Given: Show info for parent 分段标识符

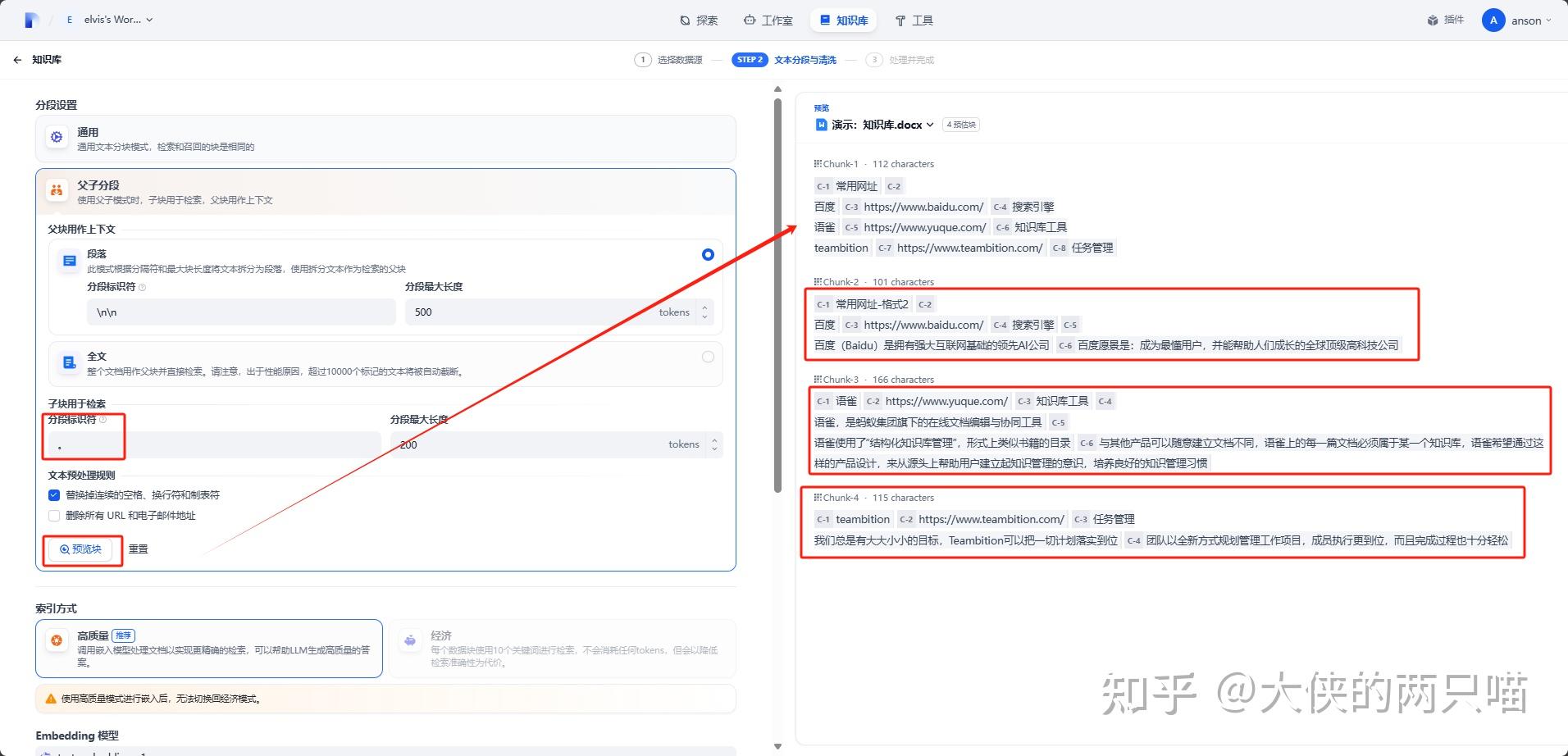Looking at the screenshot, I should (x=143, y=287).
